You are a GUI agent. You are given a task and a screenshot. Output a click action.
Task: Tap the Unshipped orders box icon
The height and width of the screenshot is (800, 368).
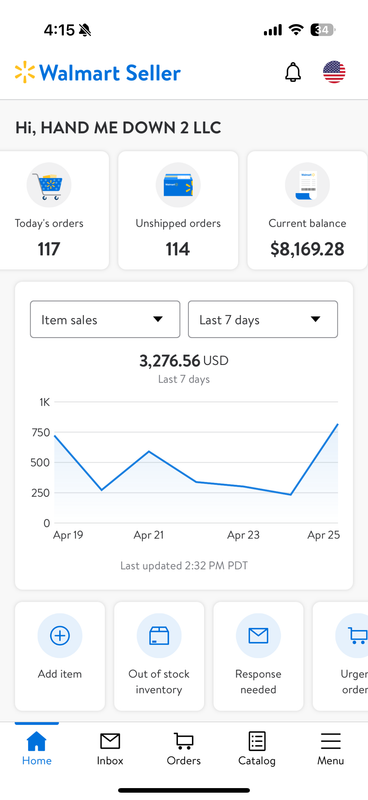(x=178, y=185)
